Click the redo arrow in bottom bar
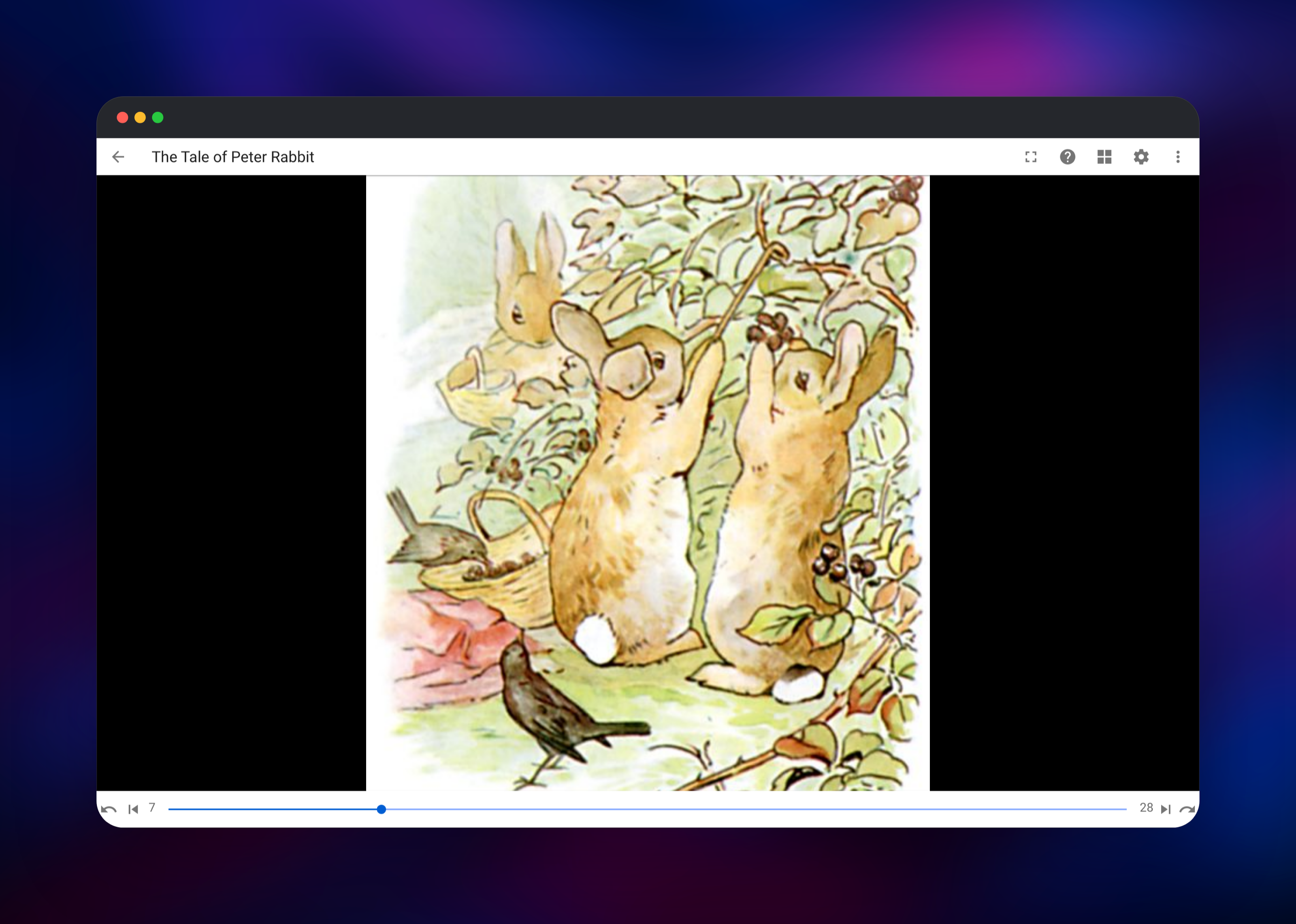Screen dimensions: 1296x924 coord(1187,809)
